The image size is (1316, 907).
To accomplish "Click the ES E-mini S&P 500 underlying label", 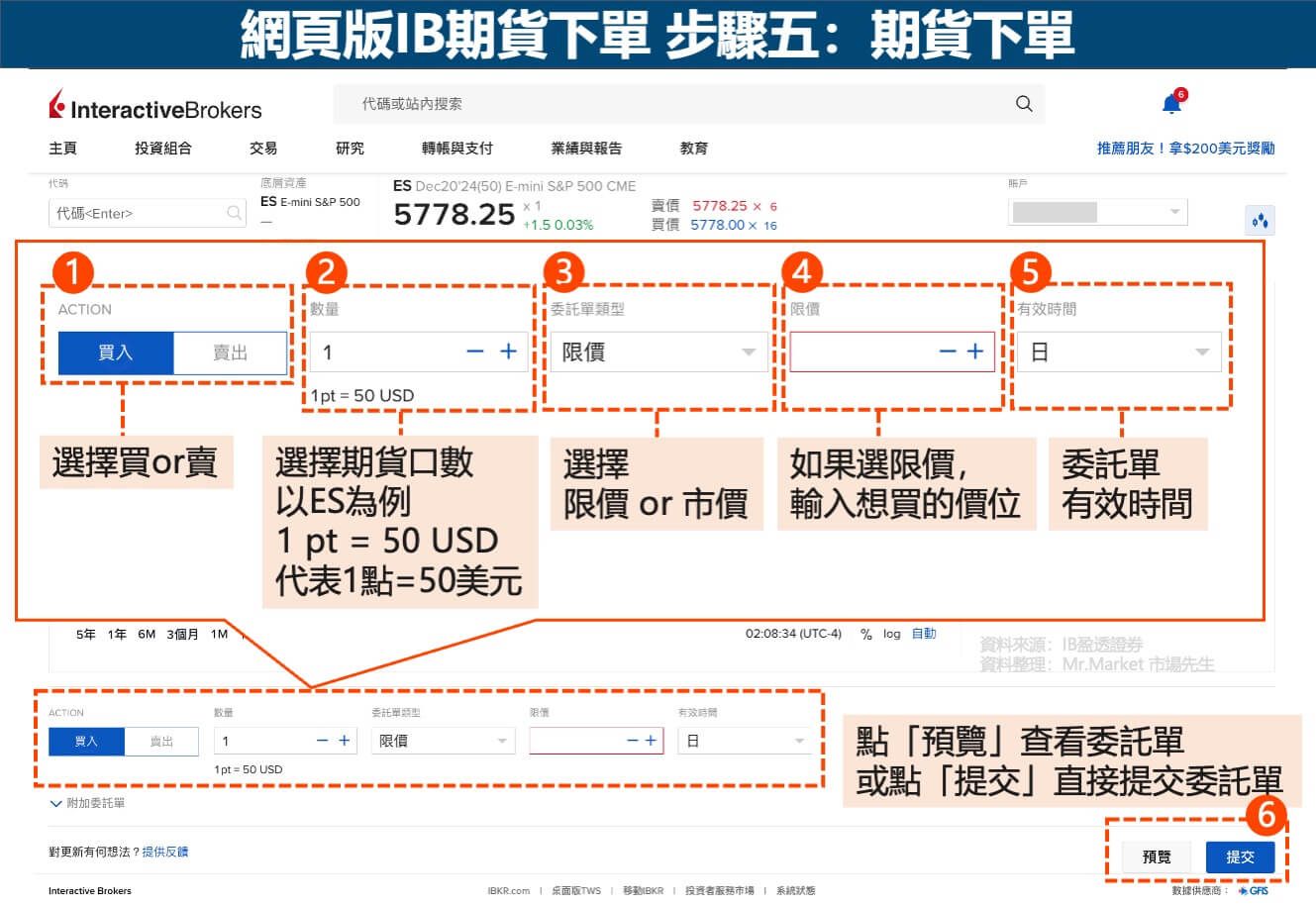I will [x=310, y=202].
